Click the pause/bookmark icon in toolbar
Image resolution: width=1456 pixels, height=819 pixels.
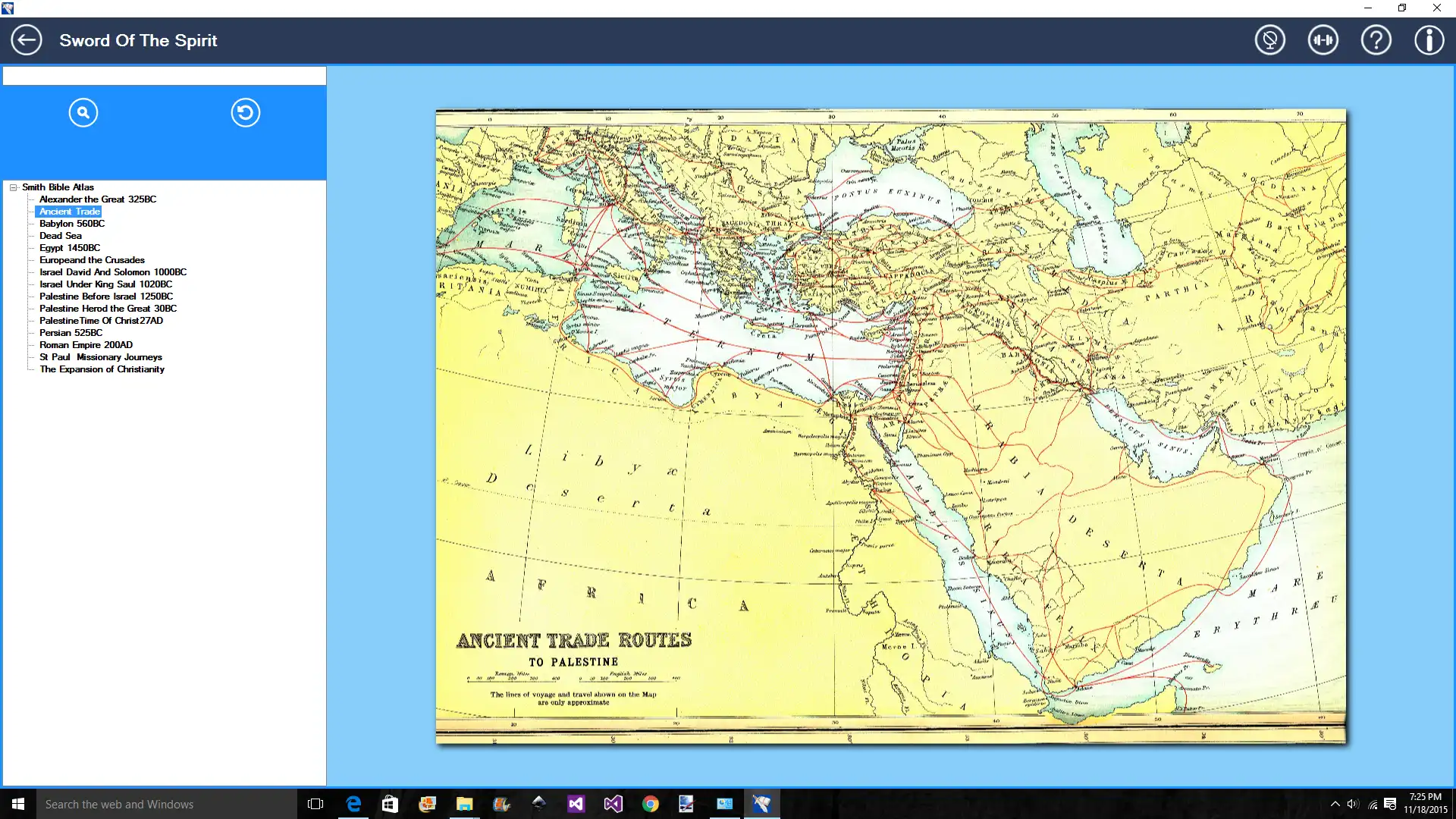click(x=1324, y=40)
